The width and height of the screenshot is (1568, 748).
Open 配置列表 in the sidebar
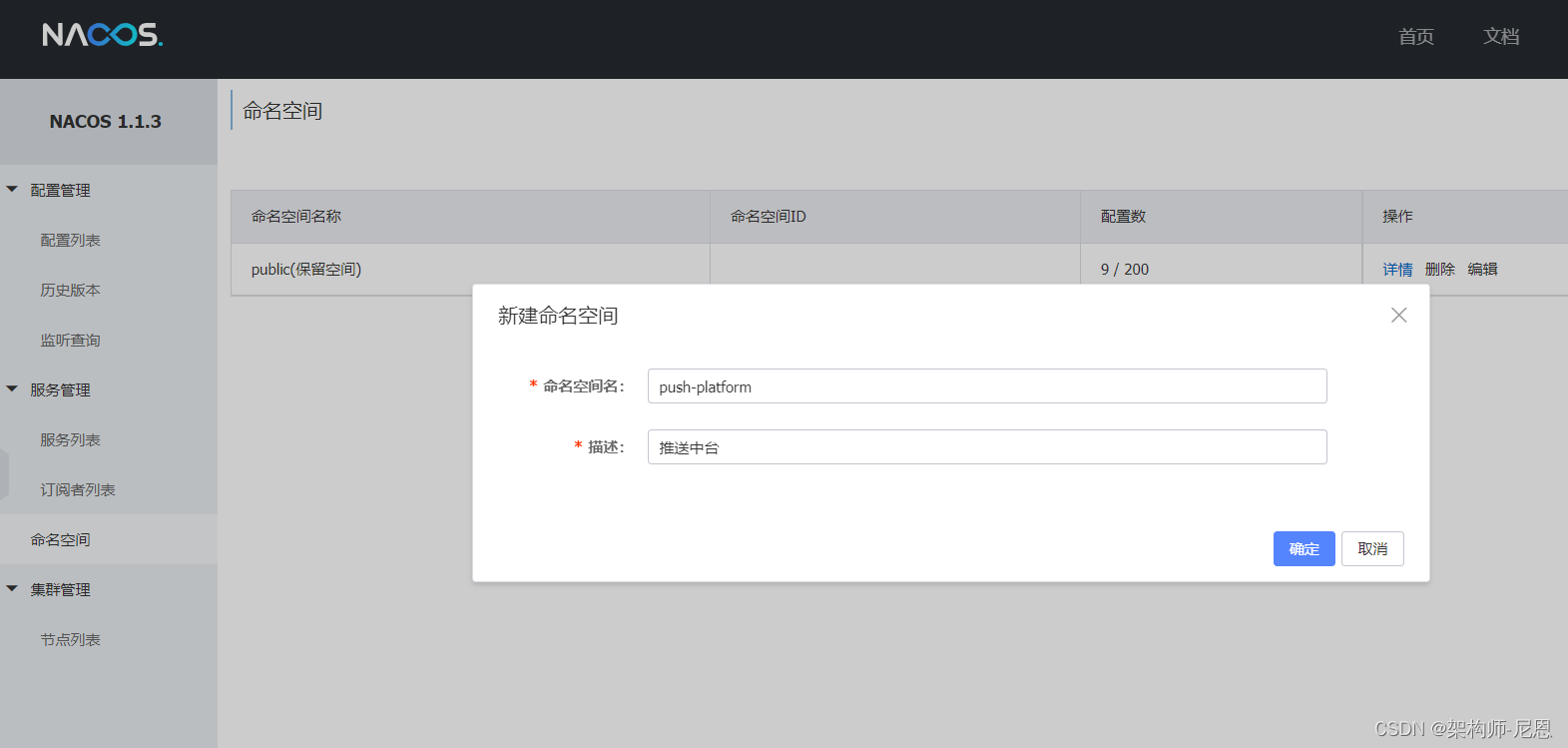[x=70, y=240]
